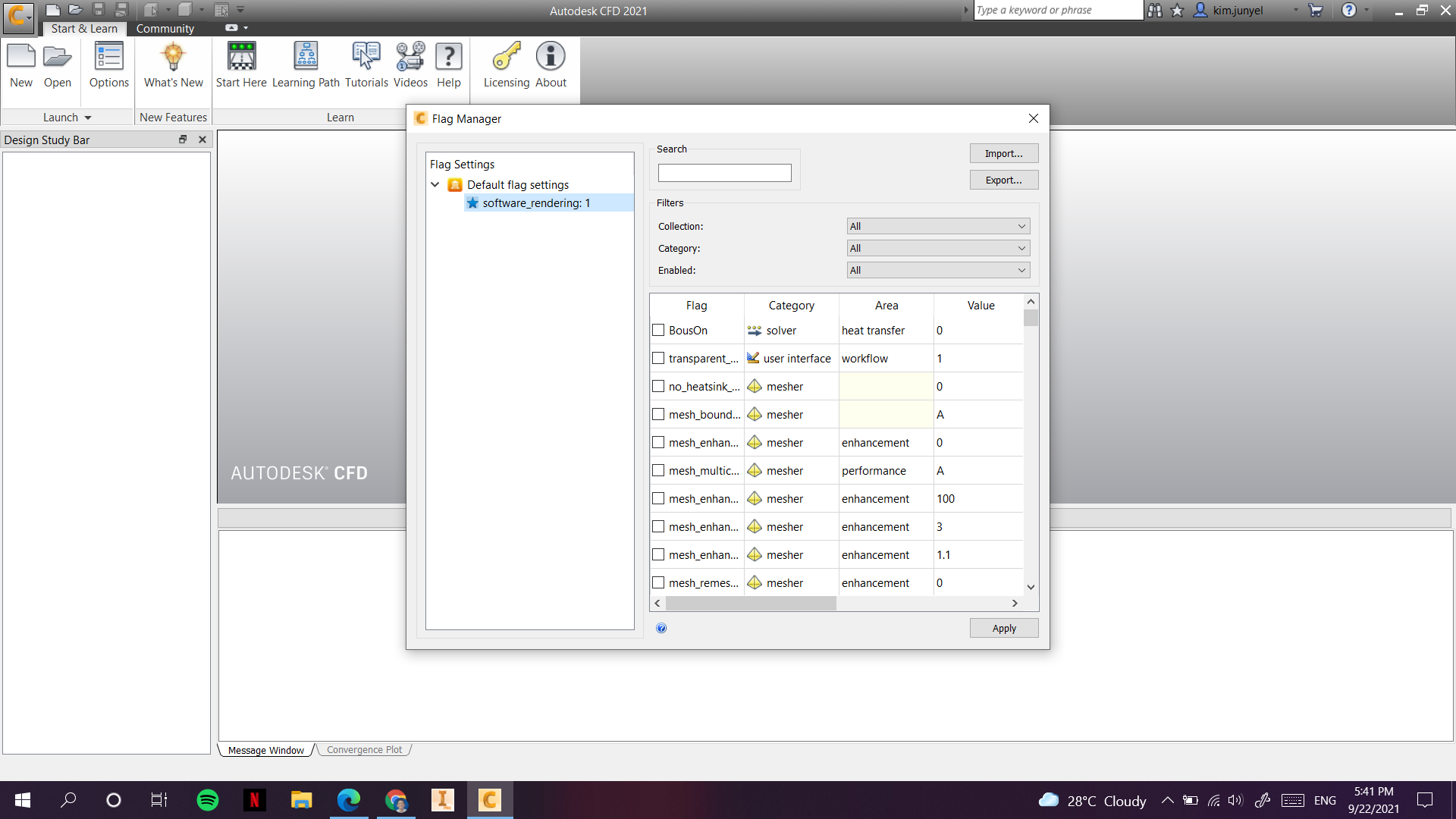Open the Enabled filter dropdown
Screen dimensions: 1456x819
click(x=938, y=271)
